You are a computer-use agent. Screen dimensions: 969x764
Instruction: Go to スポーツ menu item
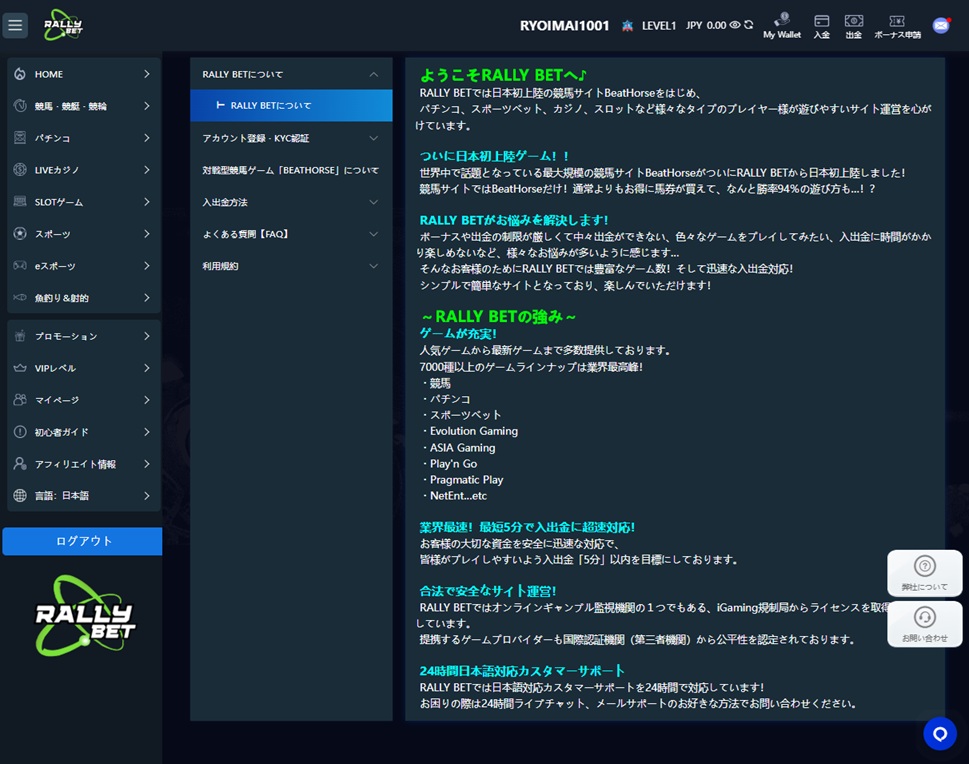(84, 234)
